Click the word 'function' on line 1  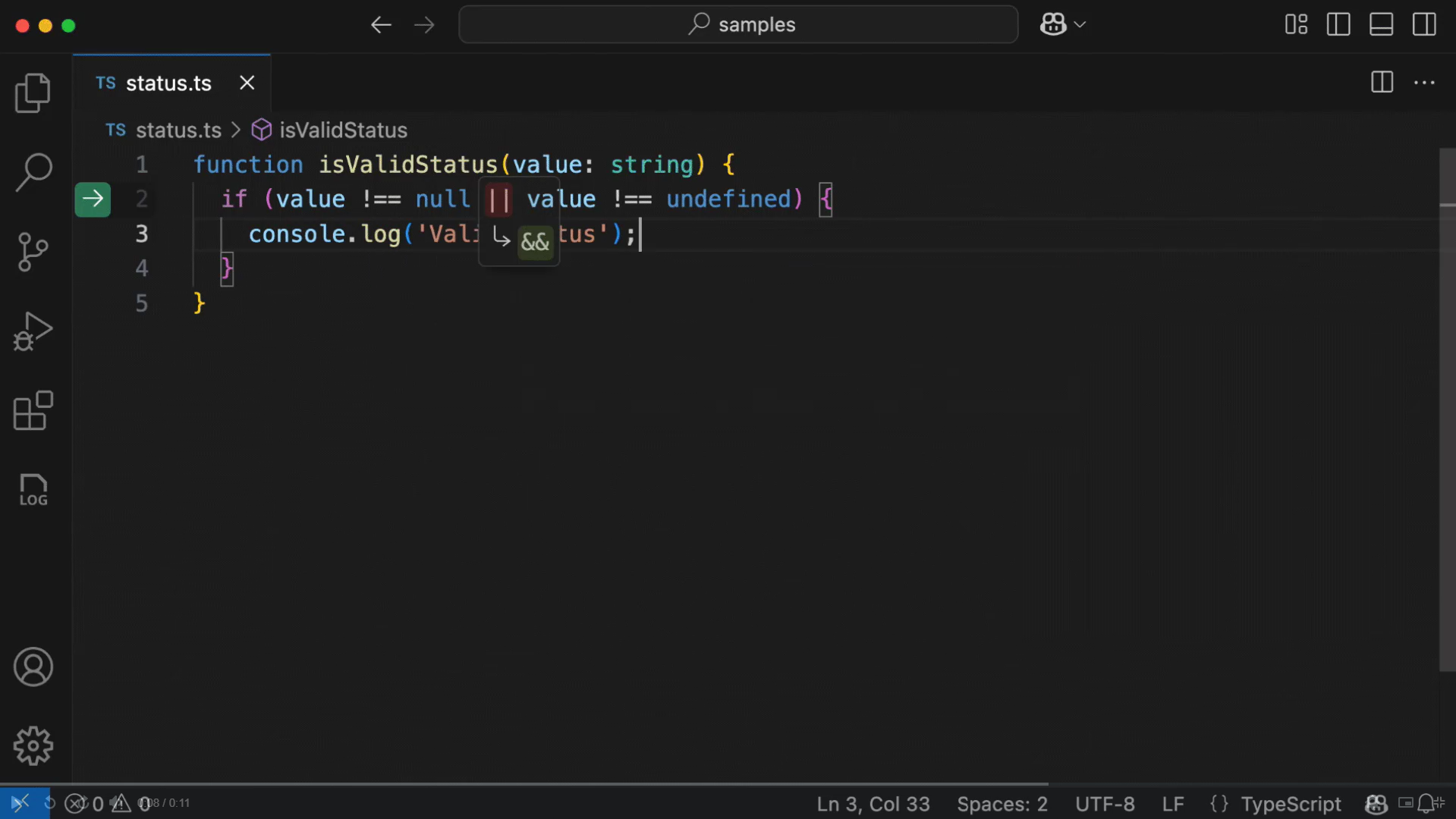tap(248, 165)
